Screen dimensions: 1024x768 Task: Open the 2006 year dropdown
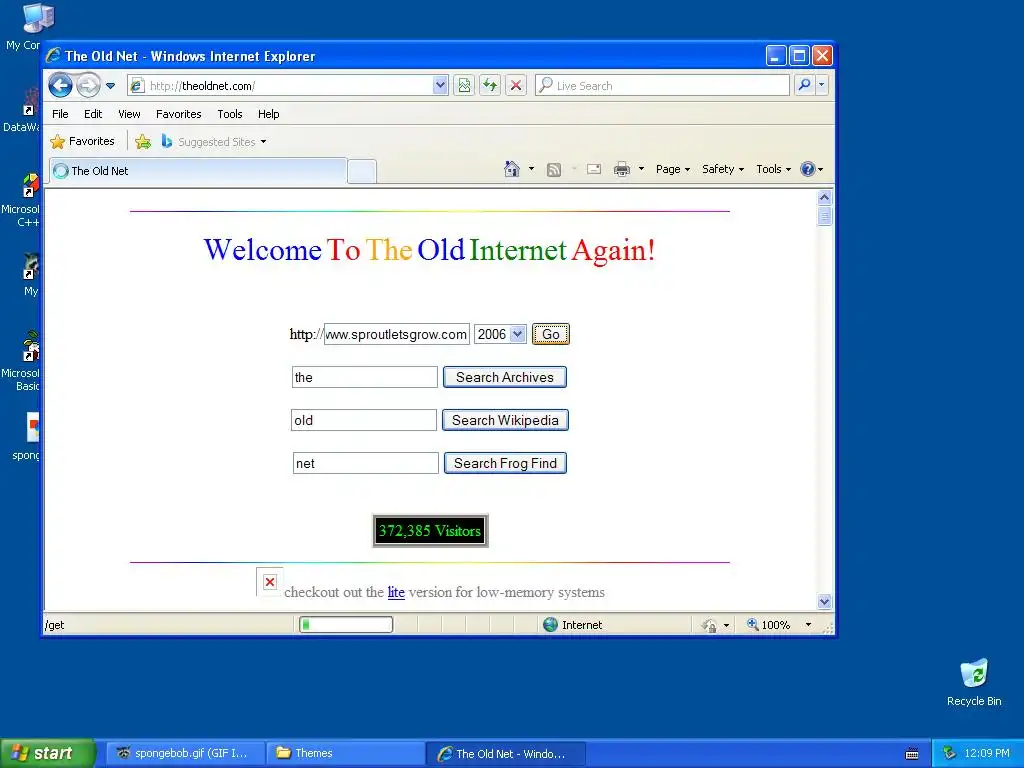(x=500, y=334)
